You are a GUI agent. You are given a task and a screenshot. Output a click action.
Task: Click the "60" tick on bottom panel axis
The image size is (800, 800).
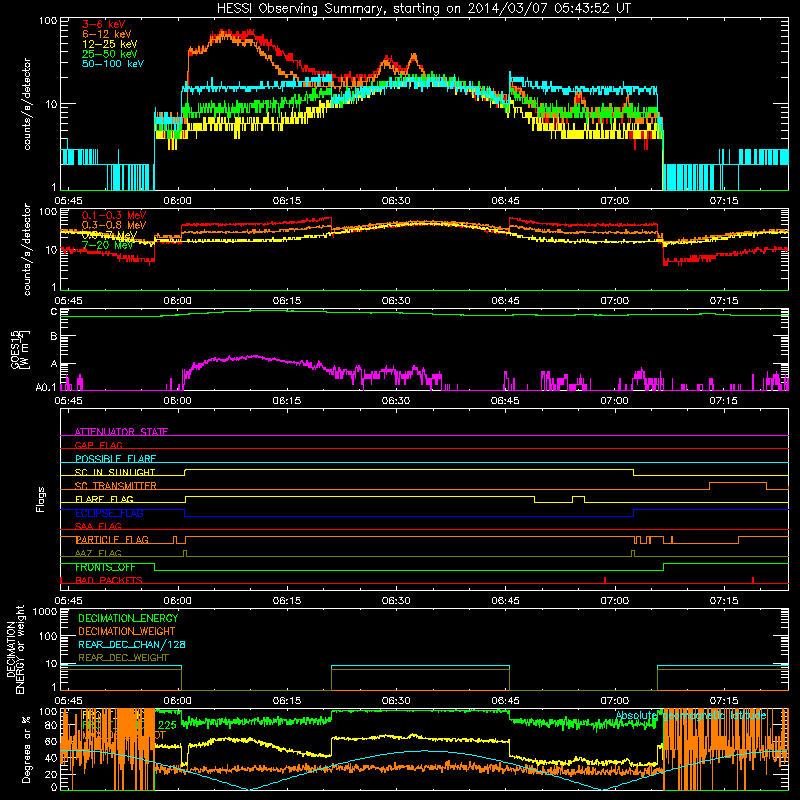tap(51, 742)
